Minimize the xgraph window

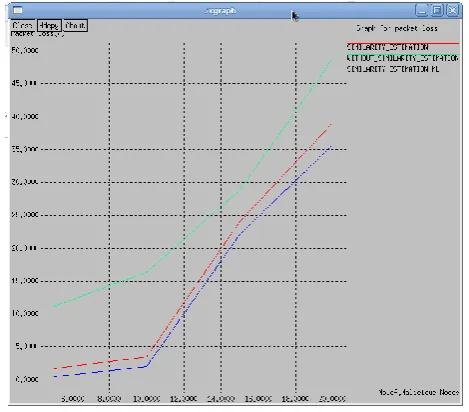pyautogui.click(x=421, y=11)
